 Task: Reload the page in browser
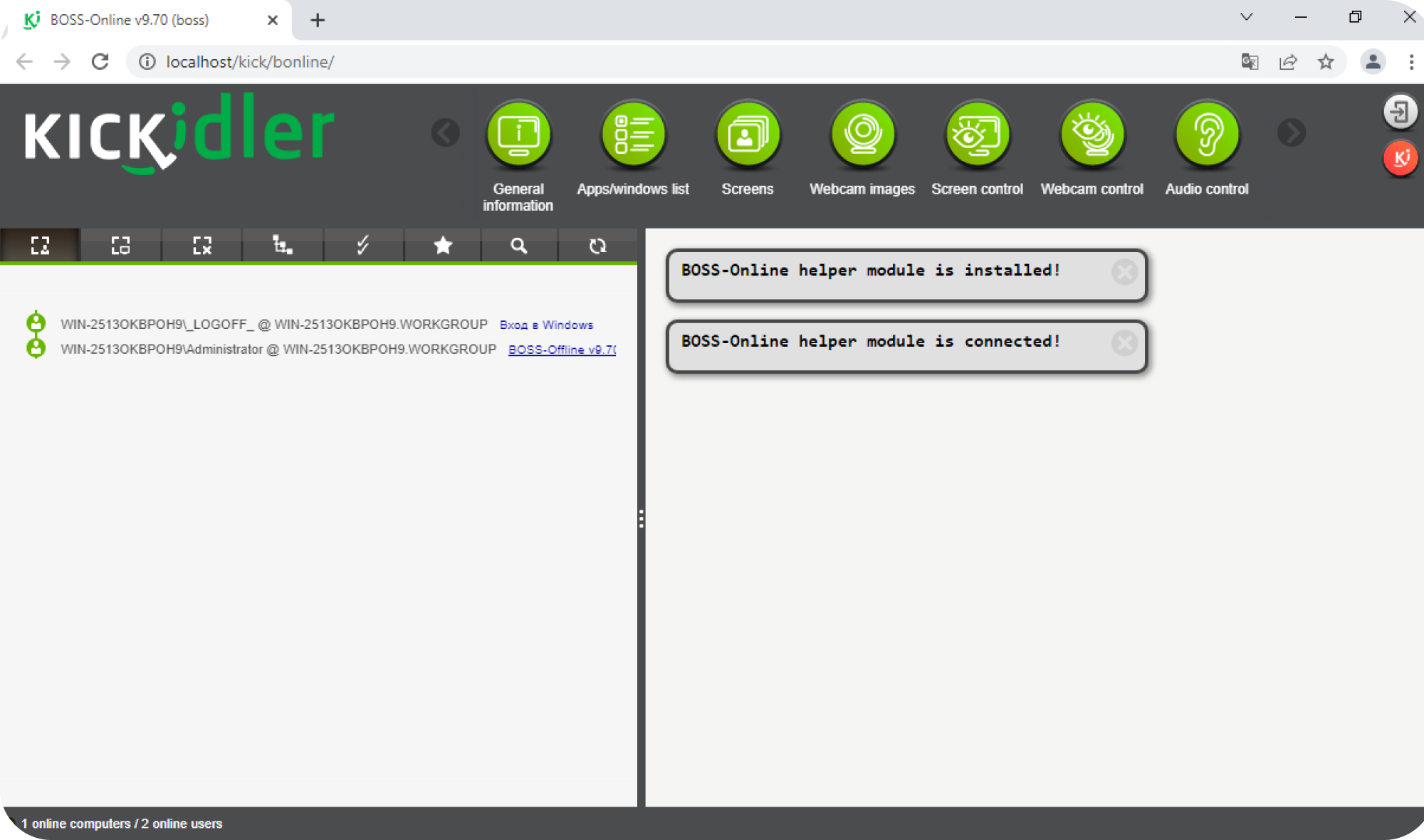(100, 62)
